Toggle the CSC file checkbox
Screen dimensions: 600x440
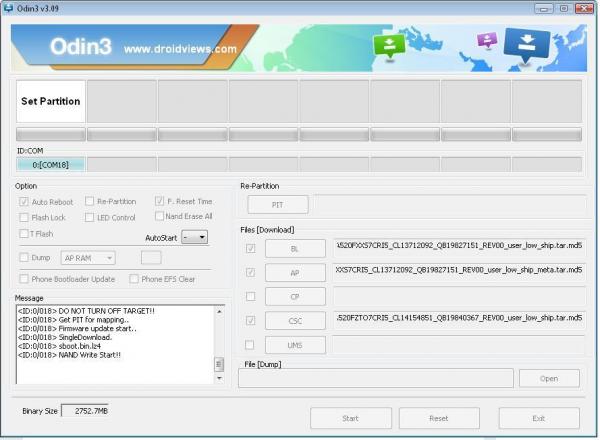tap(251, 320)
